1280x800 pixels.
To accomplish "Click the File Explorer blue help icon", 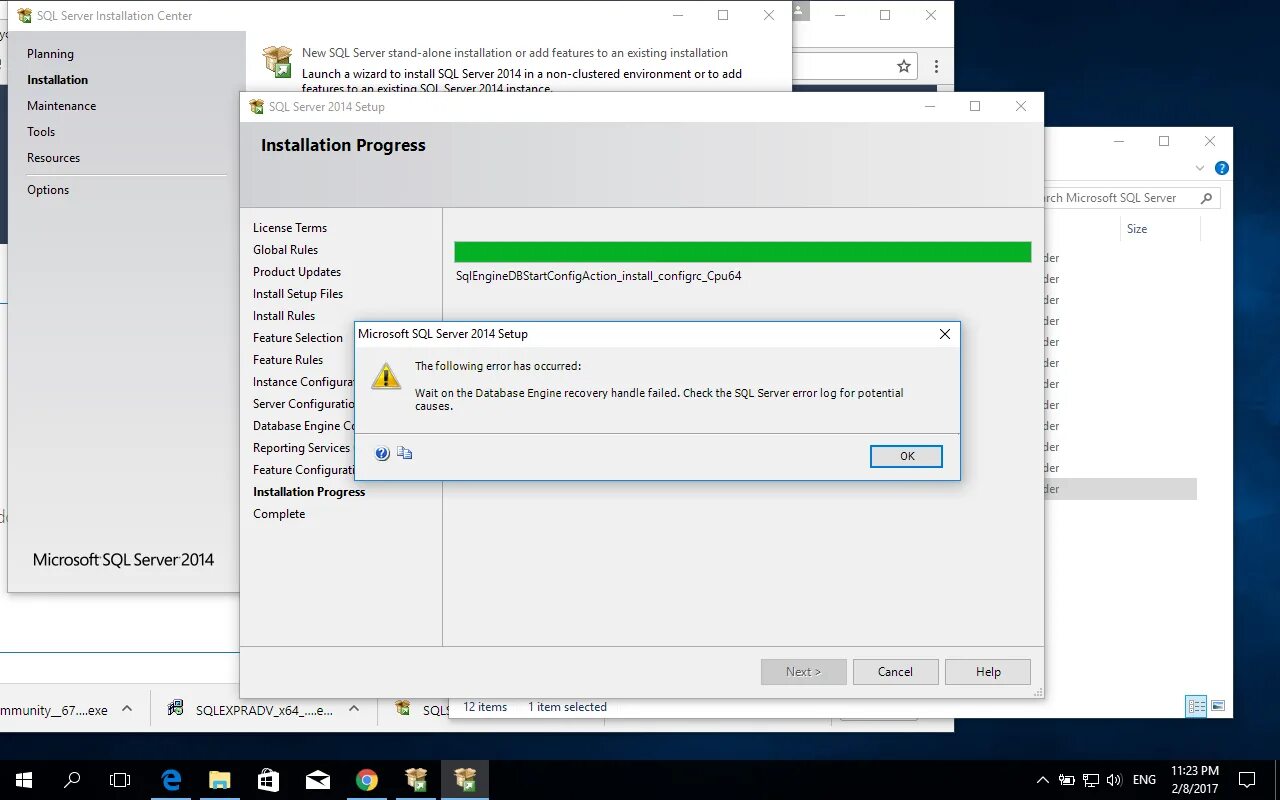I will tap(1221, 168).
